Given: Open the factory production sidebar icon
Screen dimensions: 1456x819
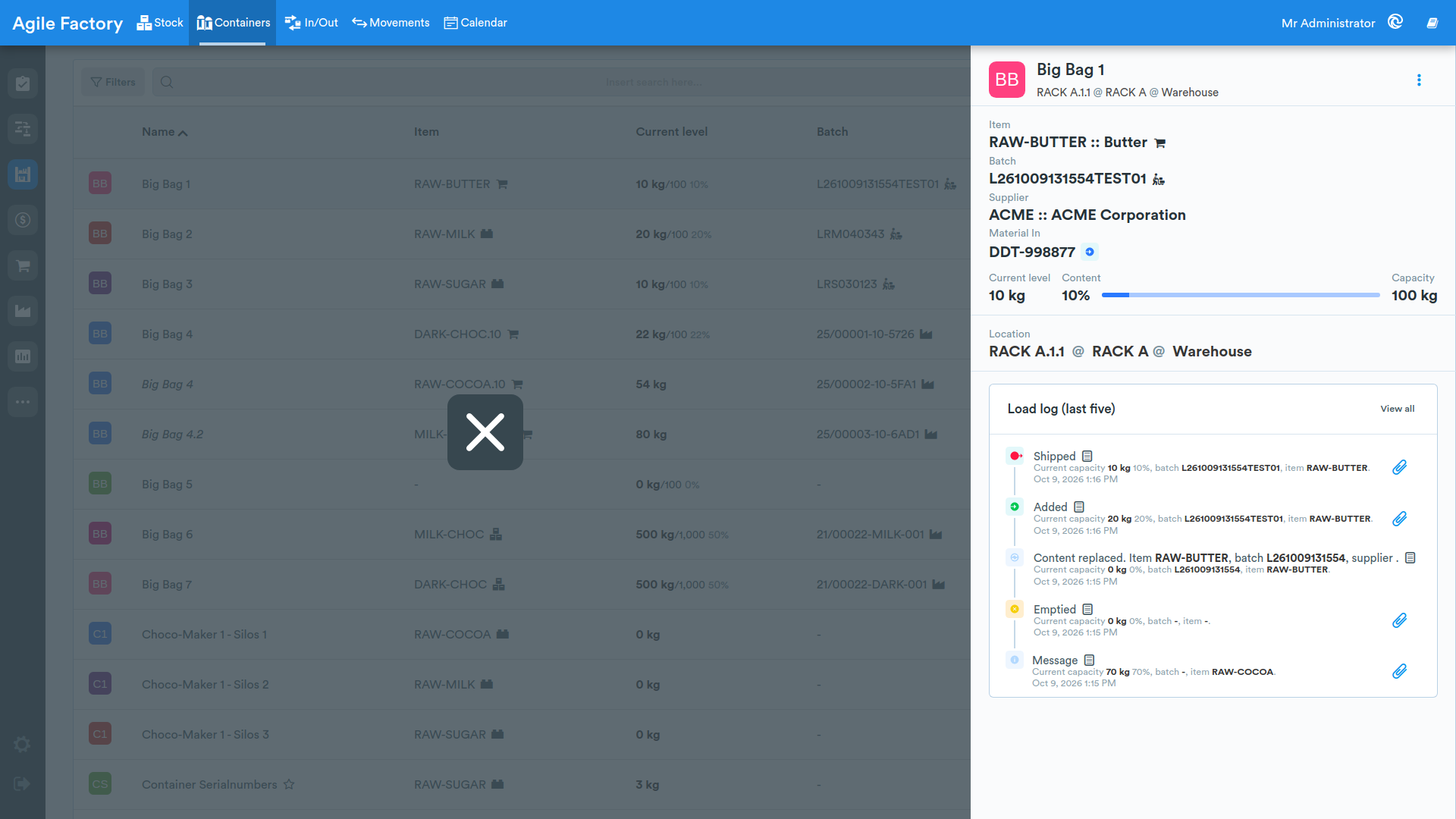Looking at the screenshot, I should [x=23, y=311].
